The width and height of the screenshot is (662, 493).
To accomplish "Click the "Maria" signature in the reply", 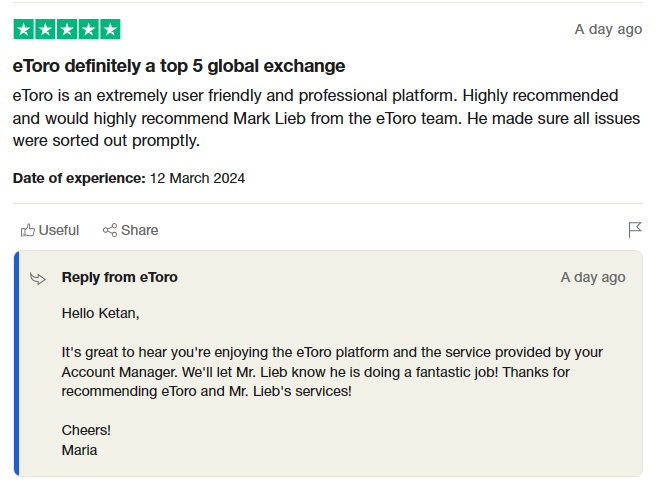I will [80, 450].
